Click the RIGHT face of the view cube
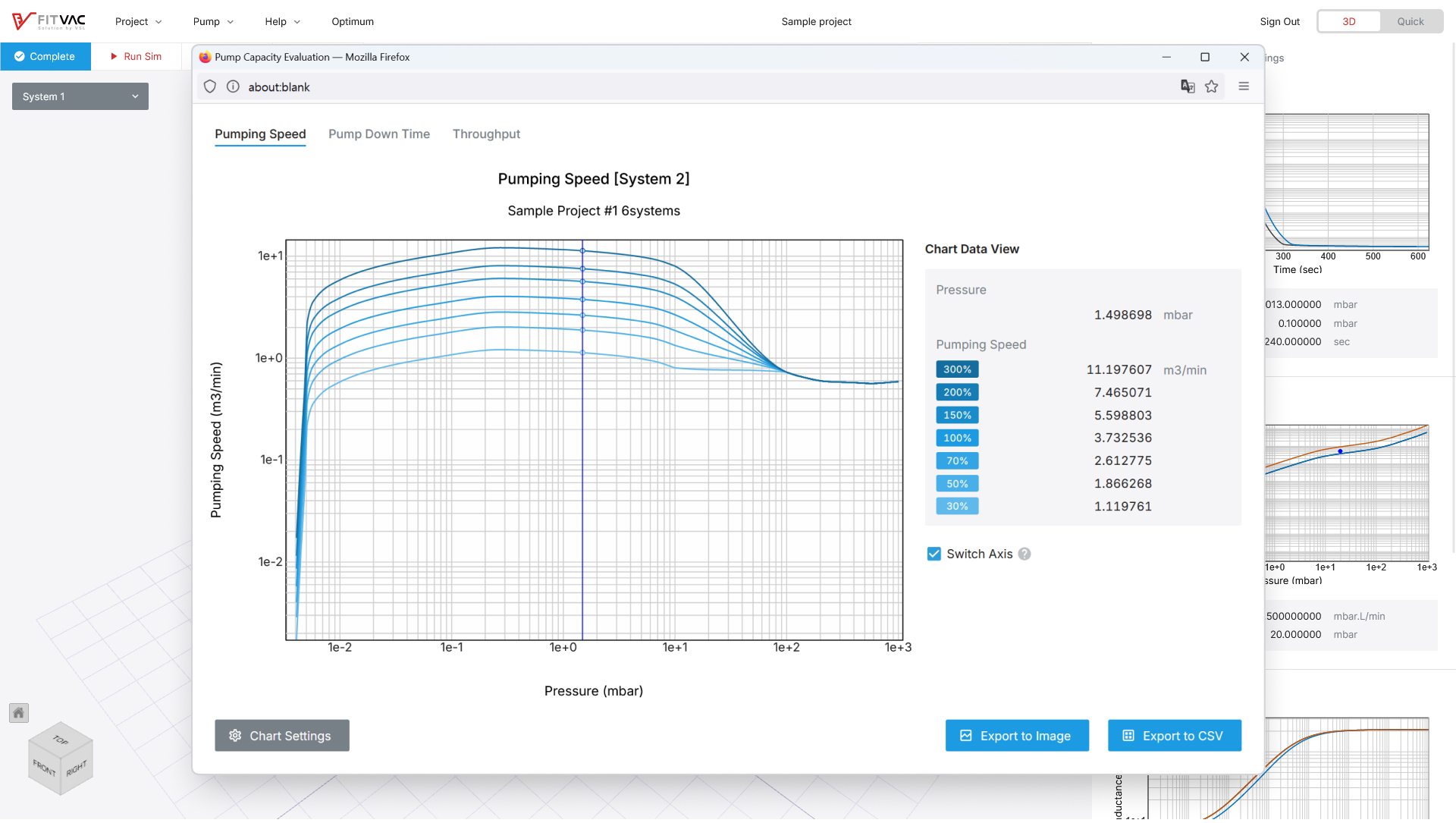Image resolution: width=1456 pixels, height=823 pixels. click(77, 769)
